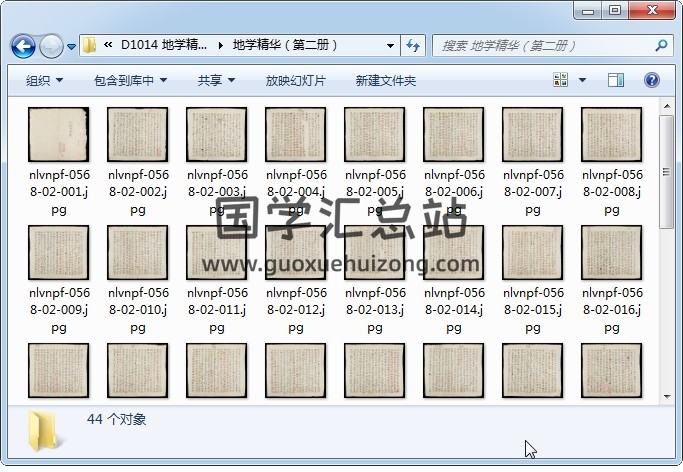Open the recent pages dropdown arrow
Image resolution: width=683 pixels, height=472 pixels.
coord(72,46)
